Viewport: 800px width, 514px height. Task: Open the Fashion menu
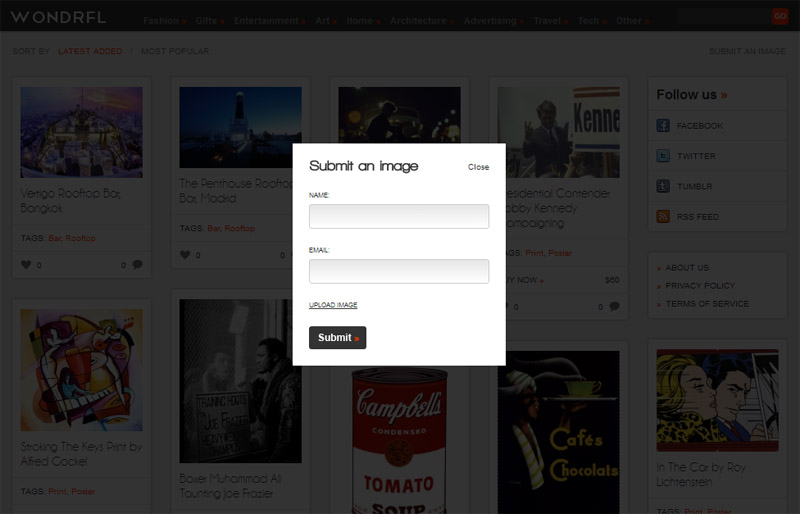[164, 20]
